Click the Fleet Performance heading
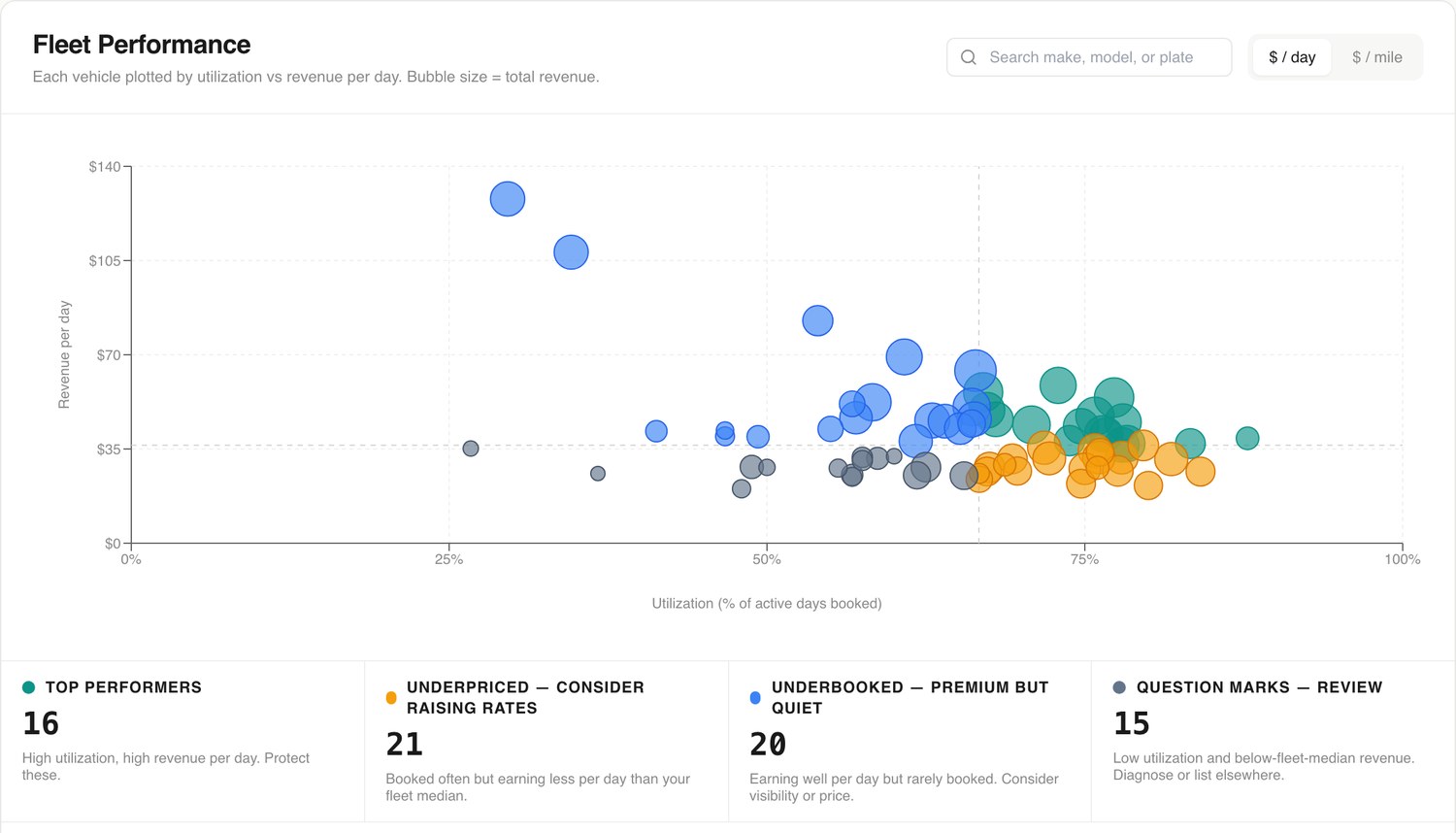This screenshot has width=1456, height=833. click(142, 45)
